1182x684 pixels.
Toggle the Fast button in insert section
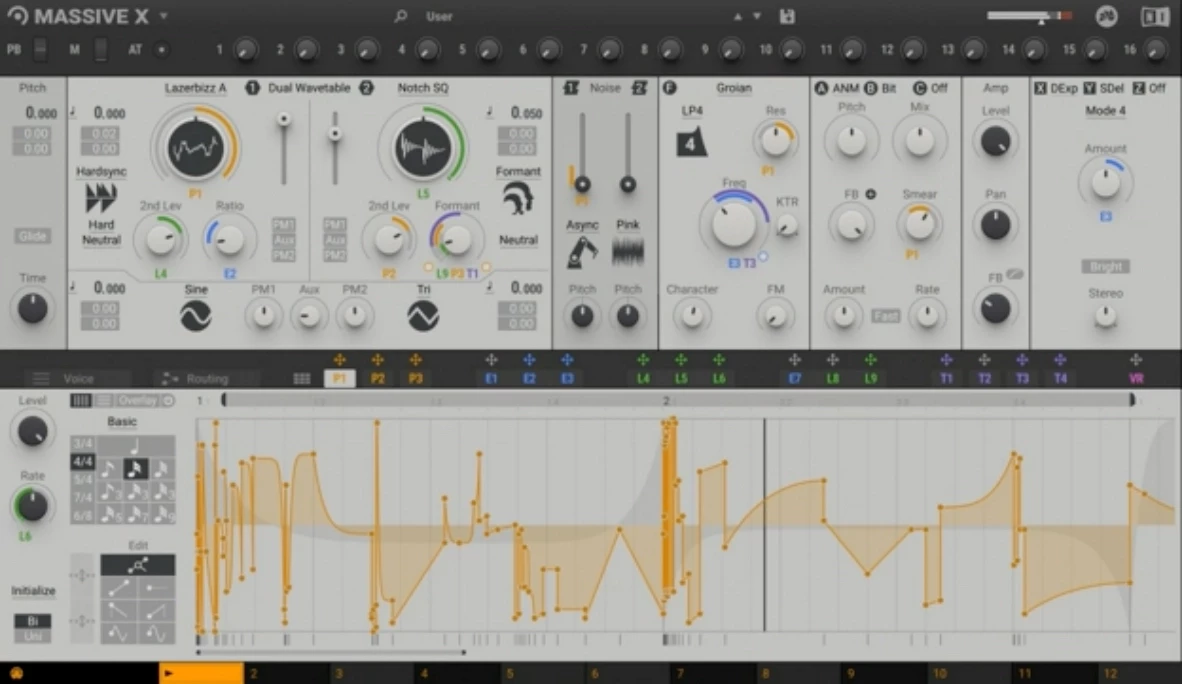886,316
